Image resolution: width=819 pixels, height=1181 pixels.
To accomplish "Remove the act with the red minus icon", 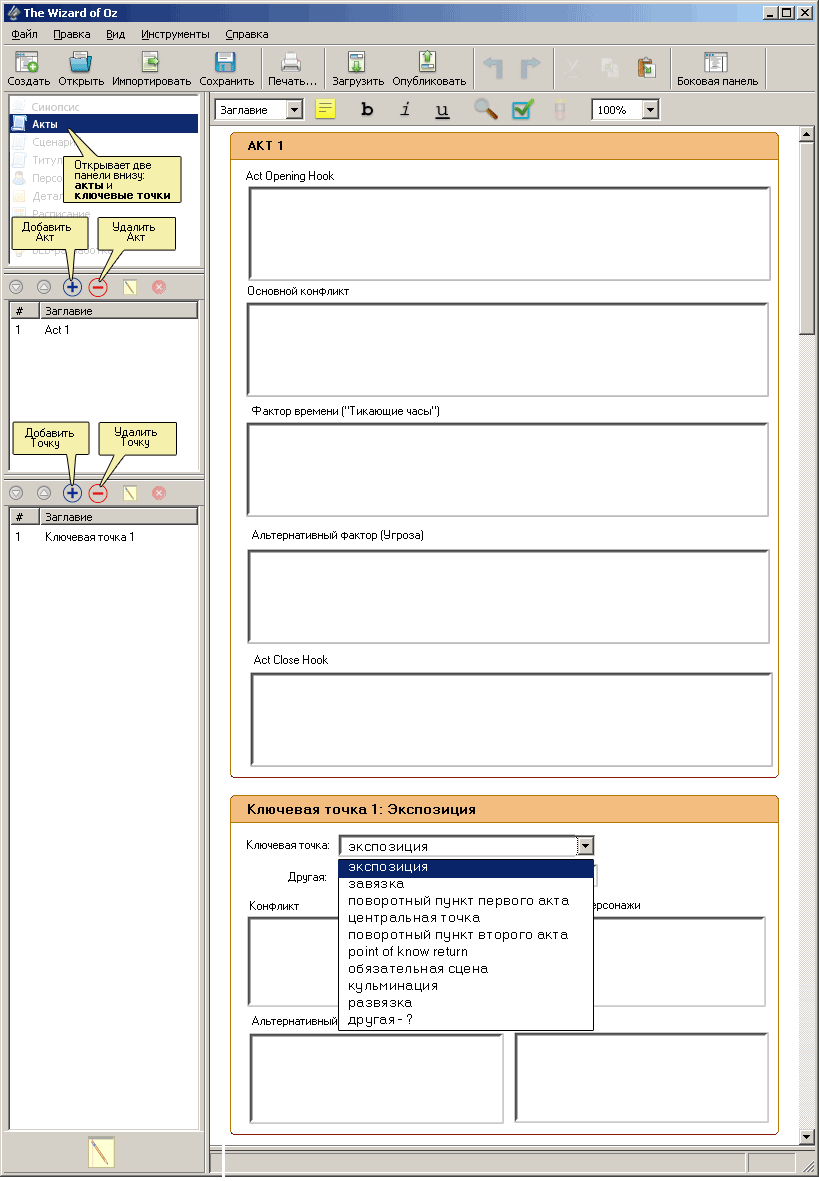I will point(98,287).
